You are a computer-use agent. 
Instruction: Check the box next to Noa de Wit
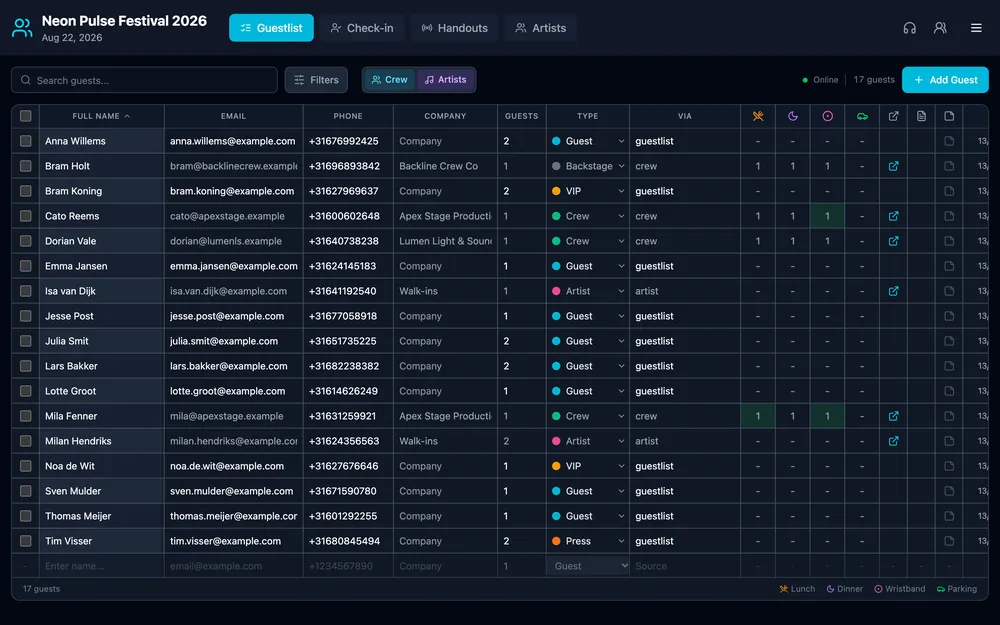point(26,466)
